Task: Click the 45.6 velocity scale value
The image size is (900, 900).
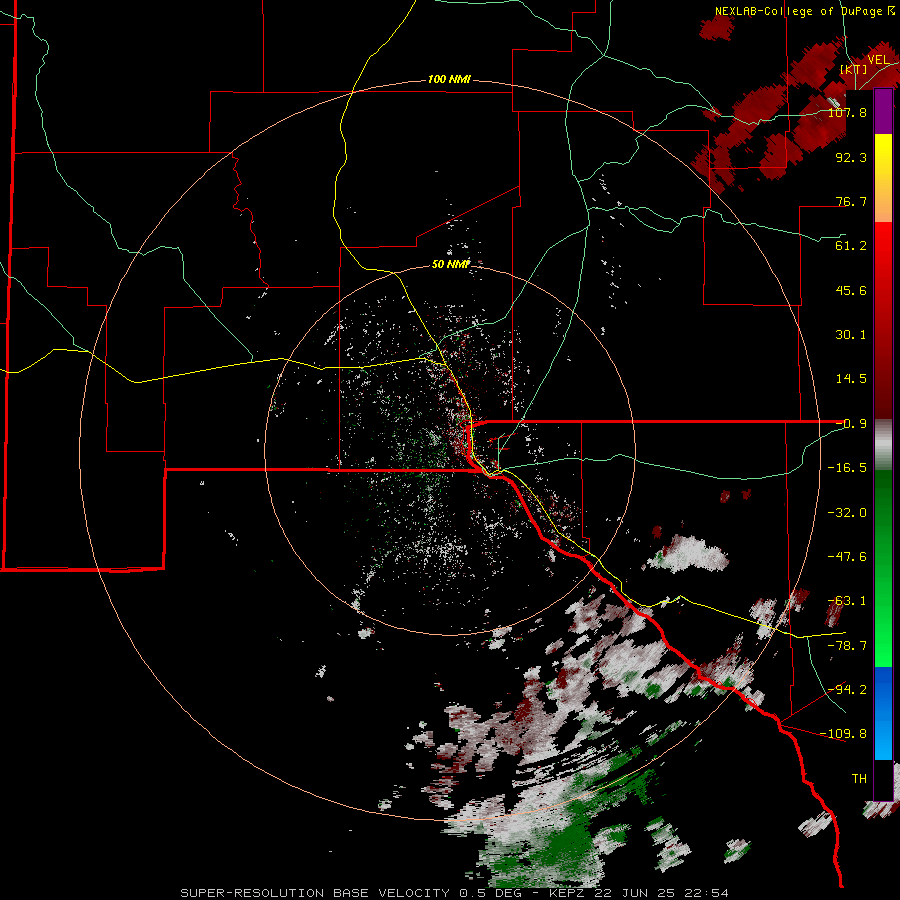Action: click(x=851, y=290)
